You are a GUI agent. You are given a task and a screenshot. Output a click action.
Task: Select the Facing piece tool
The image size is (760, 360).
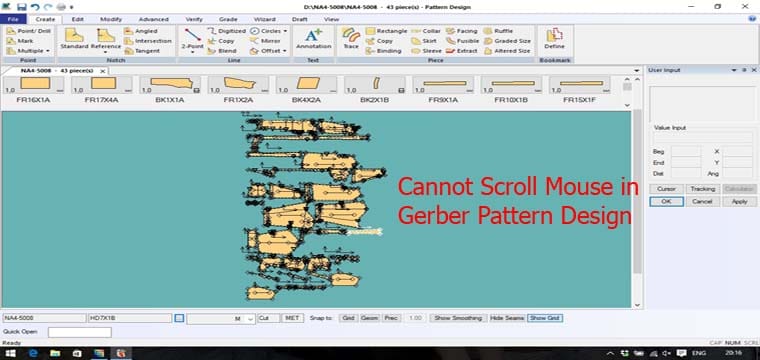click(462, 31)
